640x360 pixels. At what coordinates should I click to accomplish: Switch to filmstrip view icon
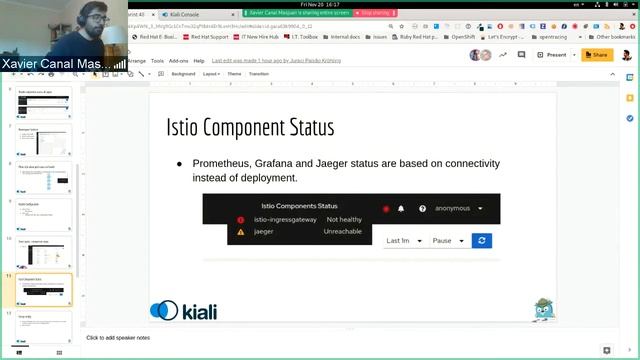pyautogui.click(x=19, y=353)
